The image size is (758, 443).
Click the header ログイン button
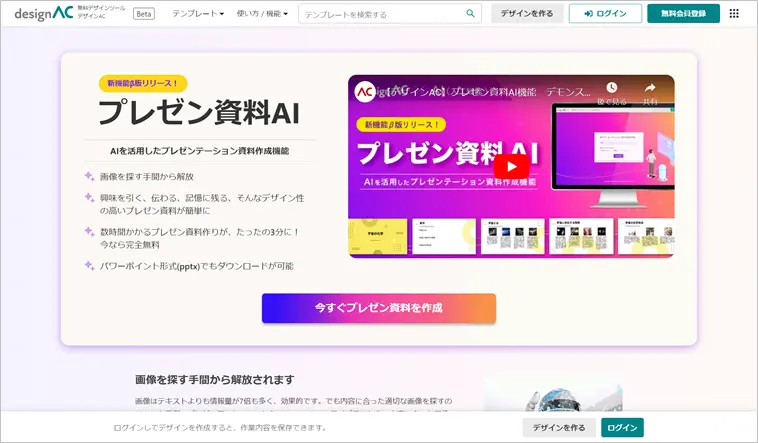tap(605, 14)
